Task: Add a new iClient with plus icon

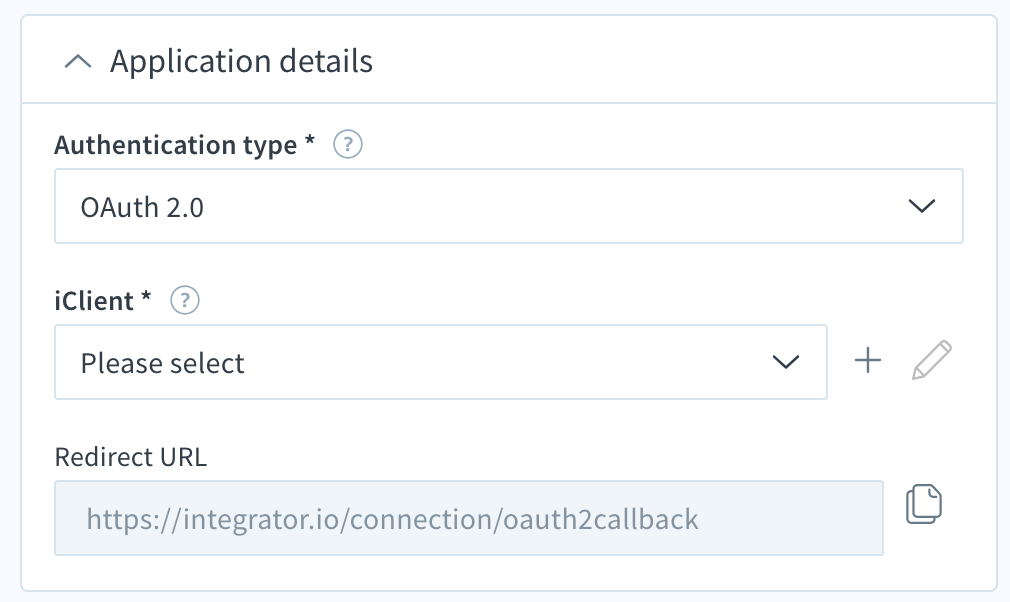Action: click(x=868, y=360)
